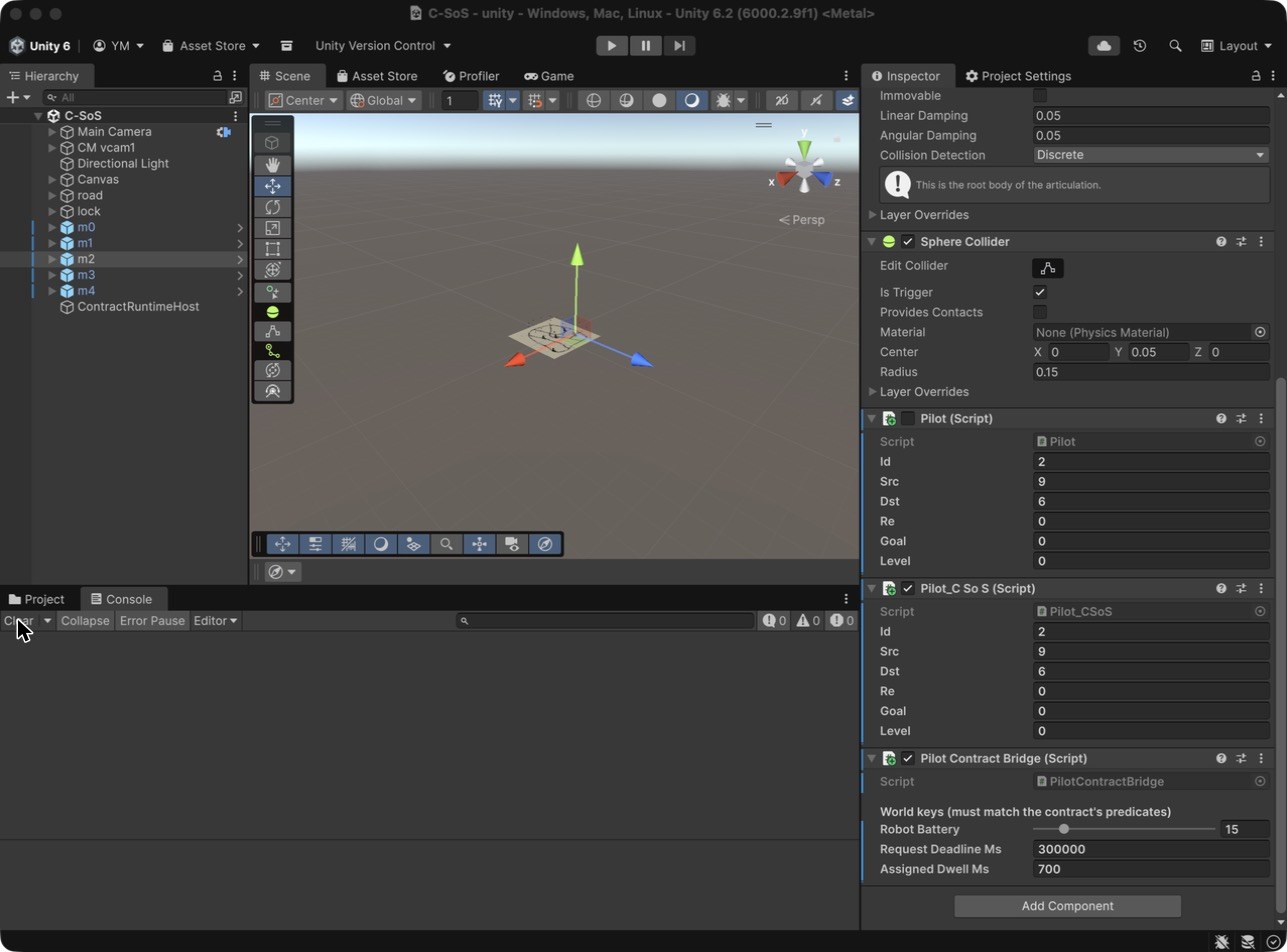Open the undo history icon
The height and width of the screenshot is (952, 1287).
pos(1140,46)
